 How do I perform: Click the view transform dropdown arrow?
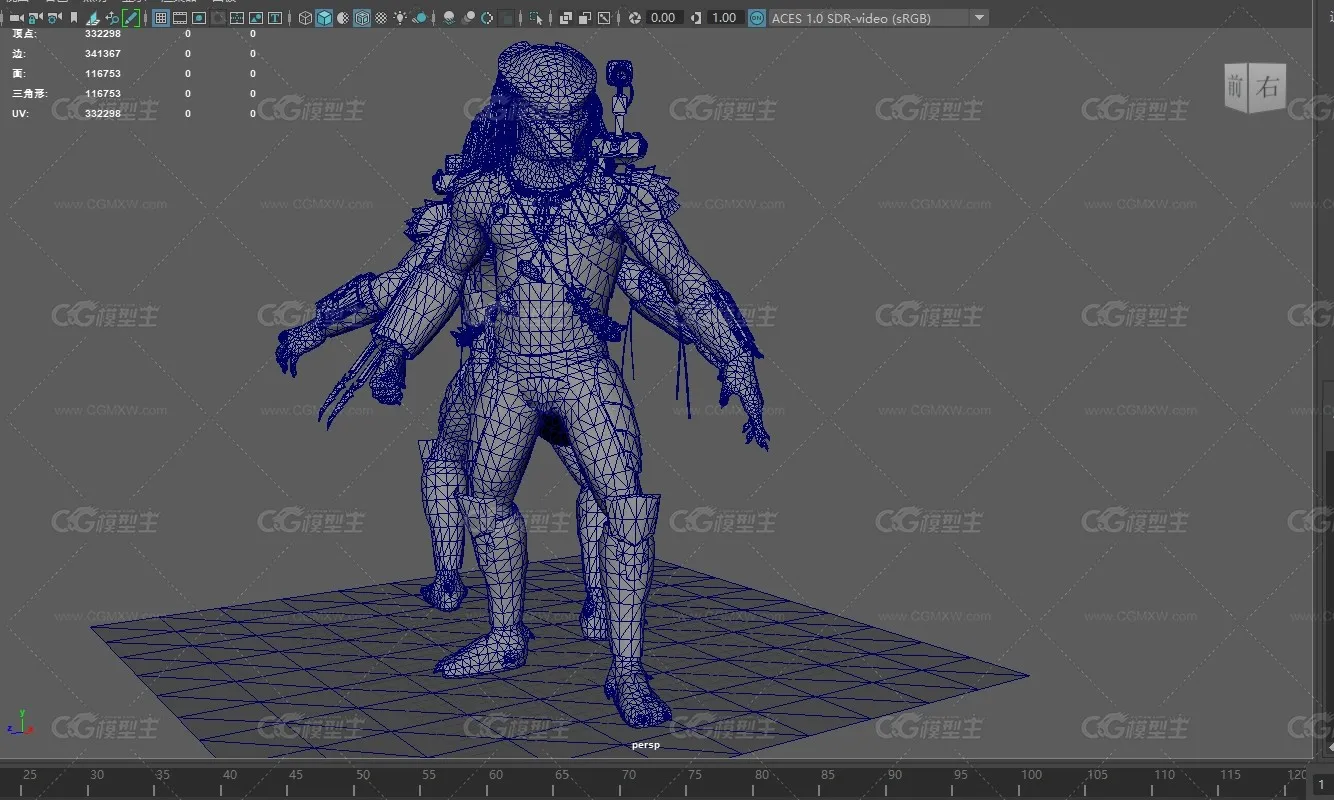click(x=979, y=18)
